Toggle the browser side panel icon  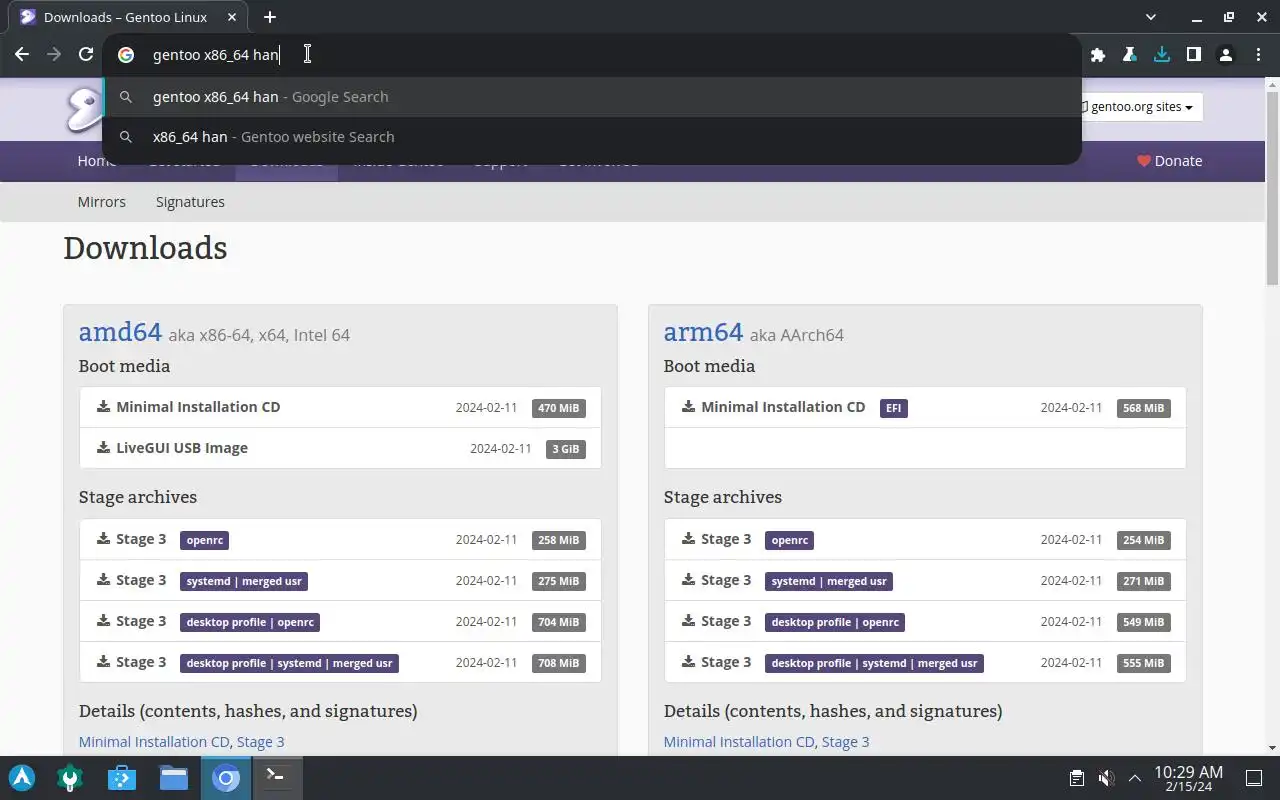(1193, 55)
